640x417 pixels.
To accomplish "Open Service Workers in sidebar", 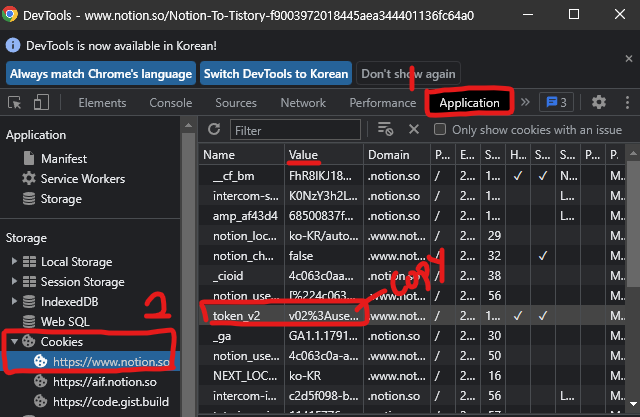I will pos(83,178).
